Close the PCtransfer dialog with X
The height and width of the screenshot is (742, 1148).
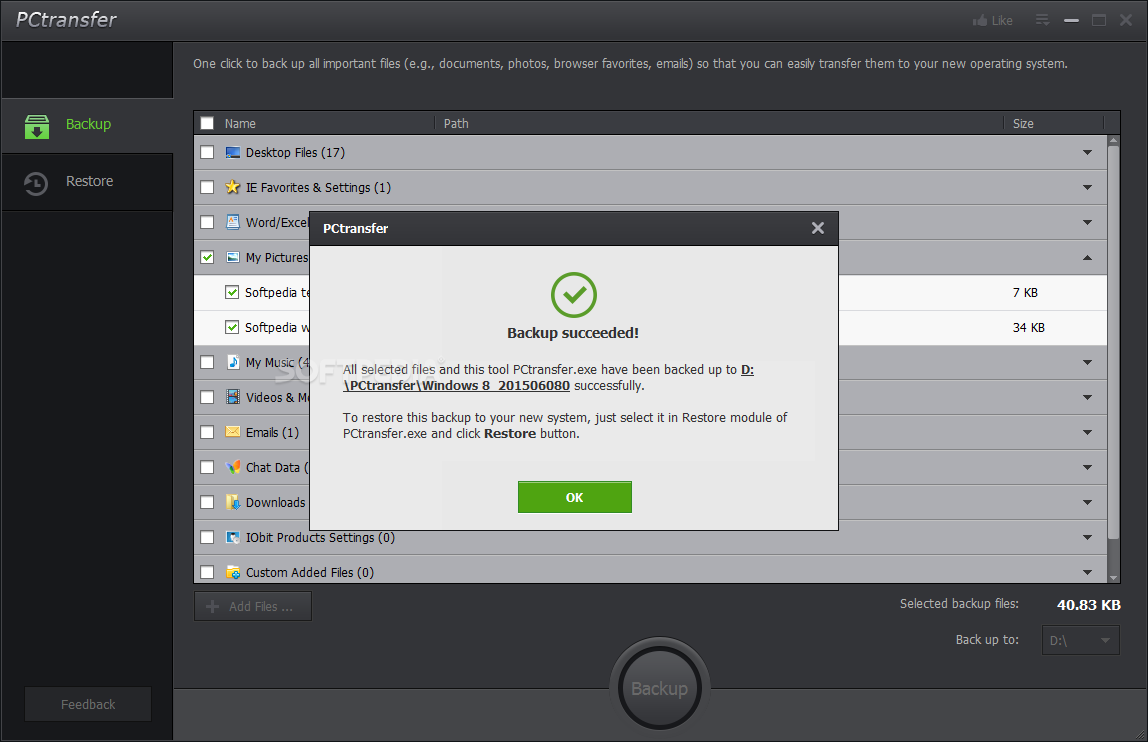pyautogui.click(x=818, y=229)
